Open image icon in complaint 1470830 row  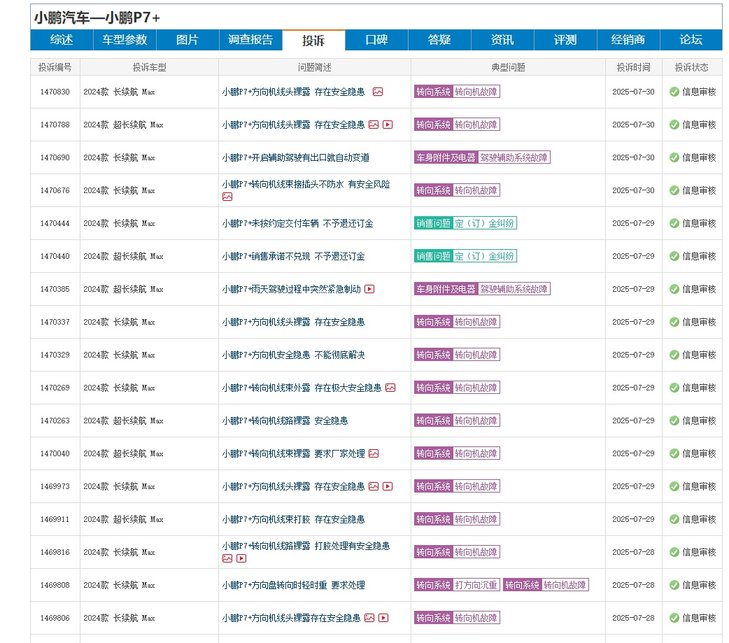[378, 92]
